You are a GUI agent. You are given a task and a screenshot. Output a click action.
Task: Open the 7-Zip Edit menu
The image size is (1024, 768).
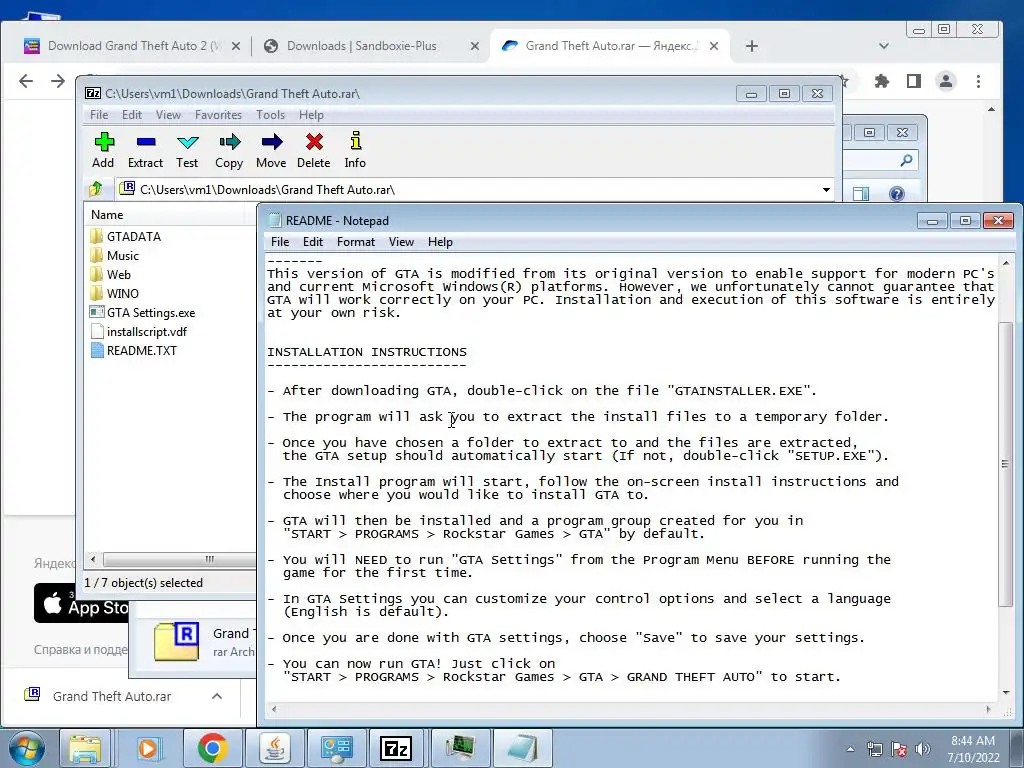[131, 114]
